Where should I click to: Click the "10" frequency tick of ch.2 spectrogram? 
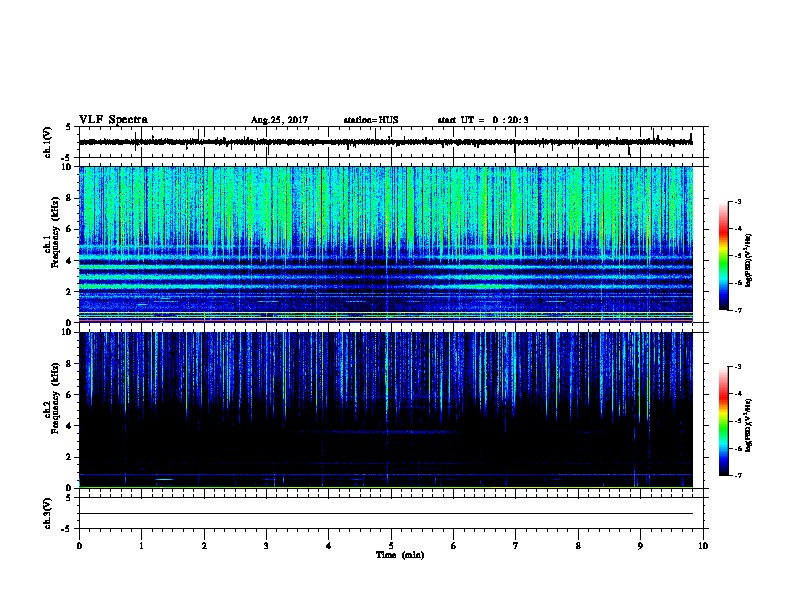coord(69,332)
